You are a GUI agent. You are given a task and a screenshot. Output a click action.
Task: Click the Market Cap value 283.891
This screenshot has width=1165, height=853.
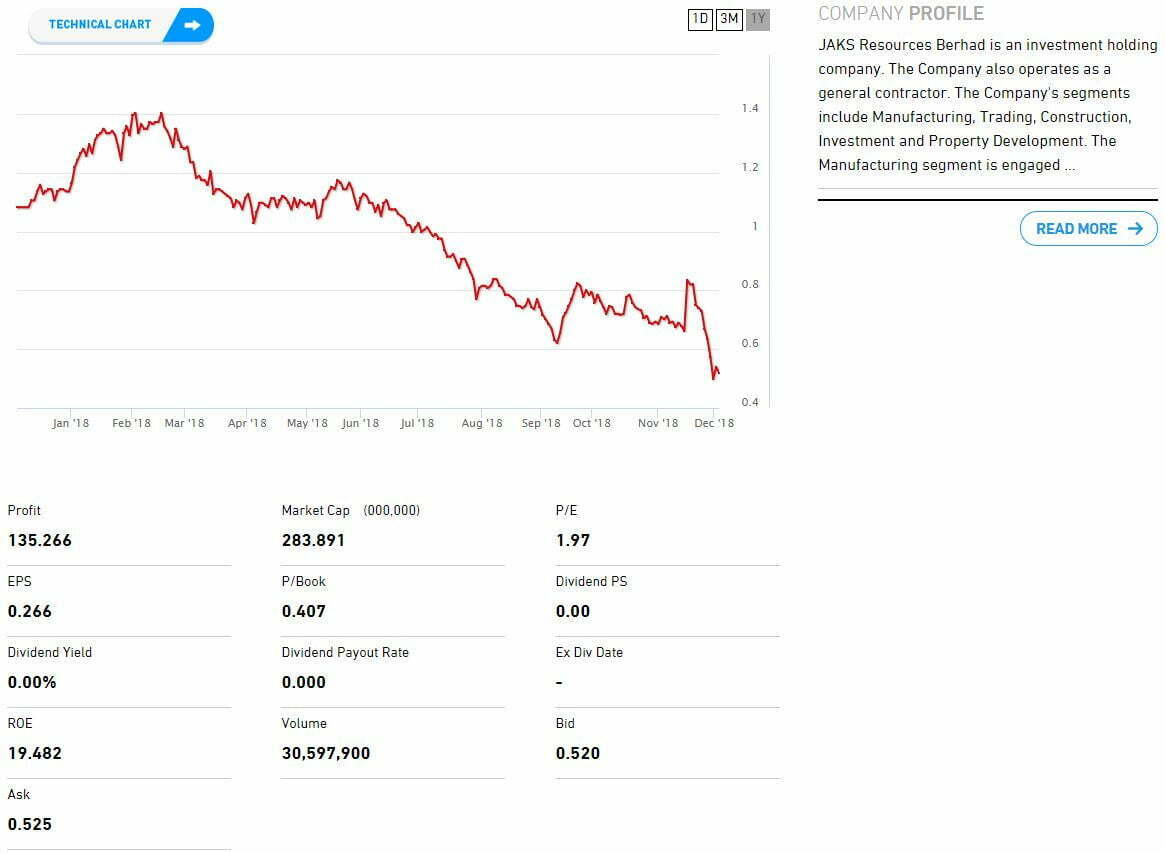(313, 540)
